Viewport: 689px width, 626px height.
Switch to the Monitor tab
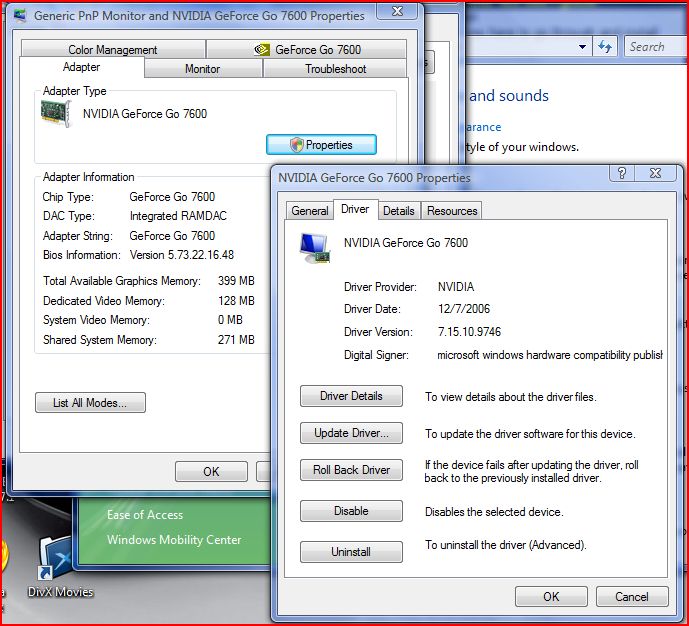click(203, 69)
